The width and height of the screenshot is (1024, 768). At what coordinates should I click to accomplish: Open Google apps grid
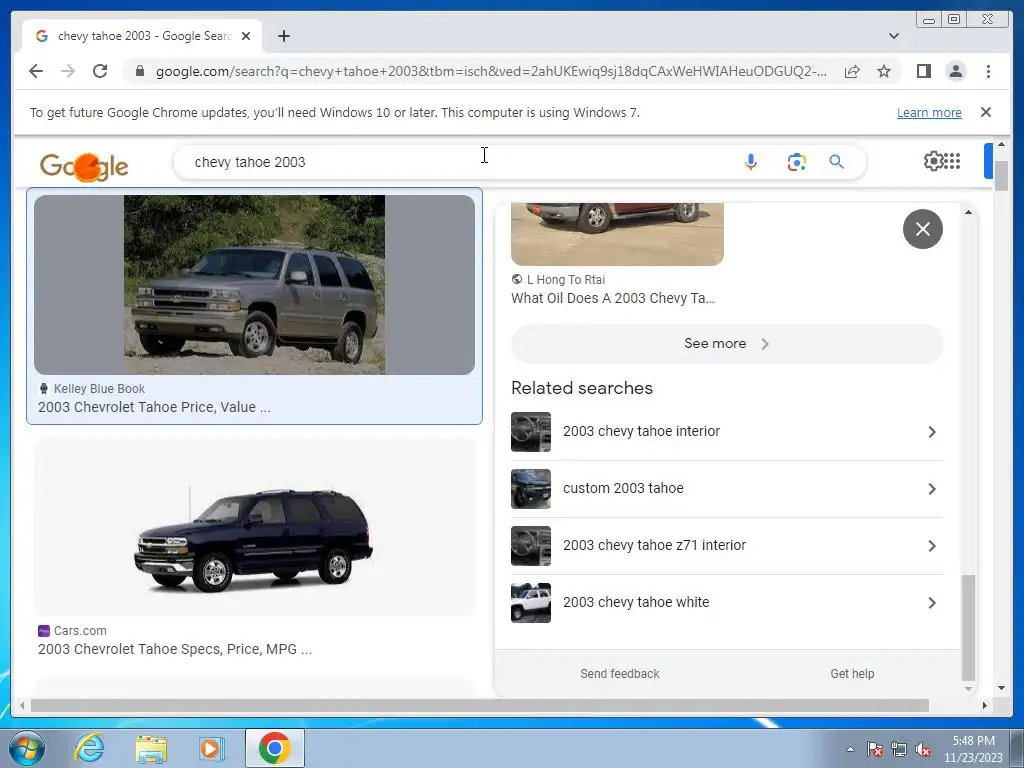click(x=952, y=161)
